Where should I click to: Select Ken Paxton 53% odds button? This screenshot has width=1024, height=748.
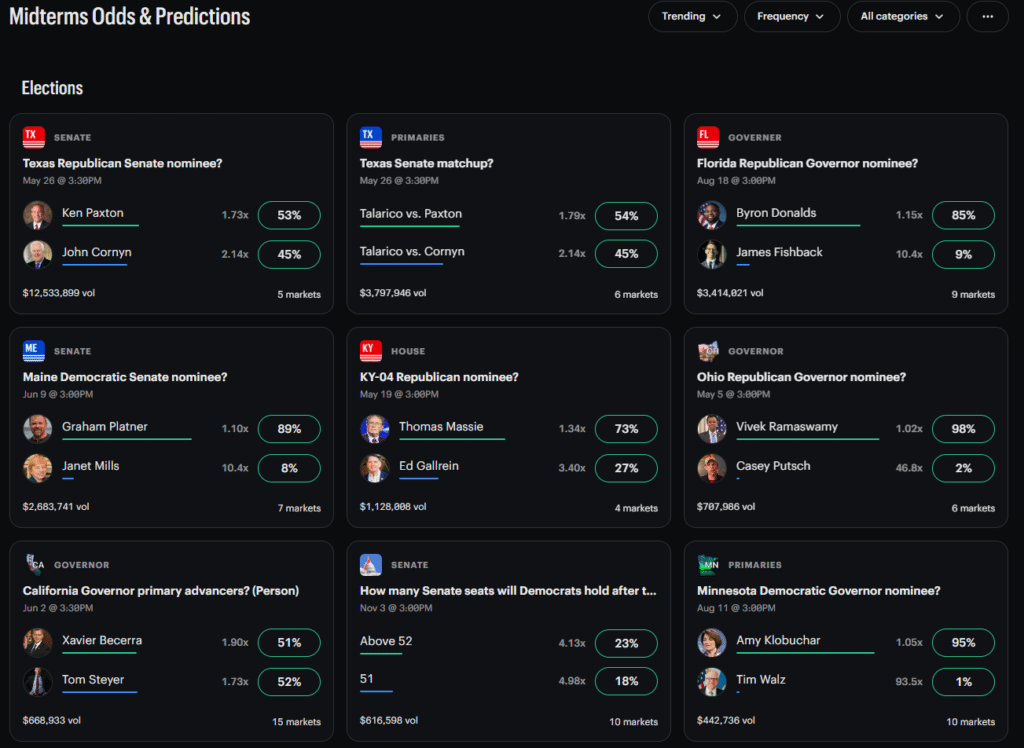(x=289, y=216)
